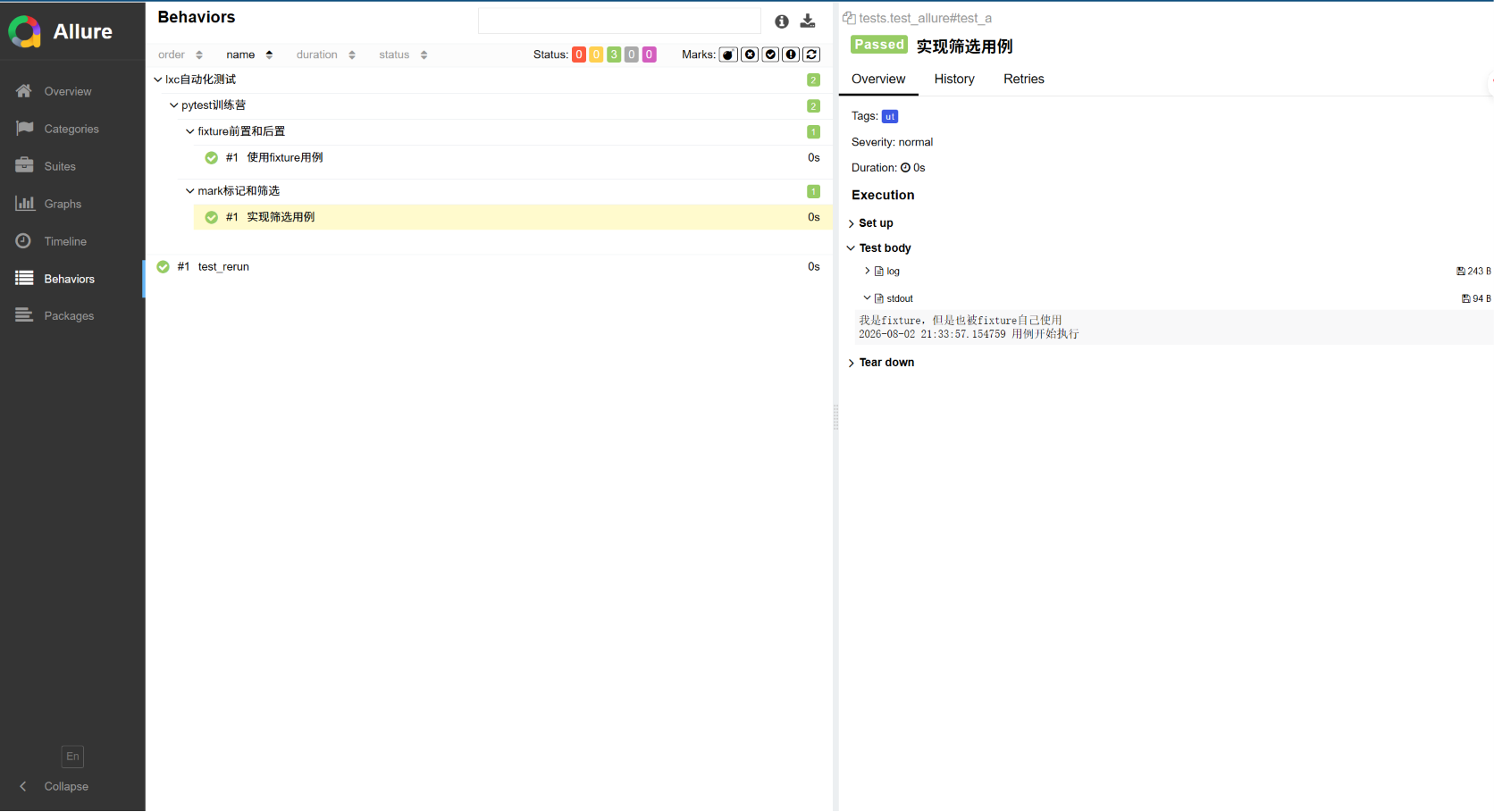Viewport: 1494px width, 812px height.
Task: Click the 243 B log attachment size
Action: pyautogui.click(x=1473, y=272)
